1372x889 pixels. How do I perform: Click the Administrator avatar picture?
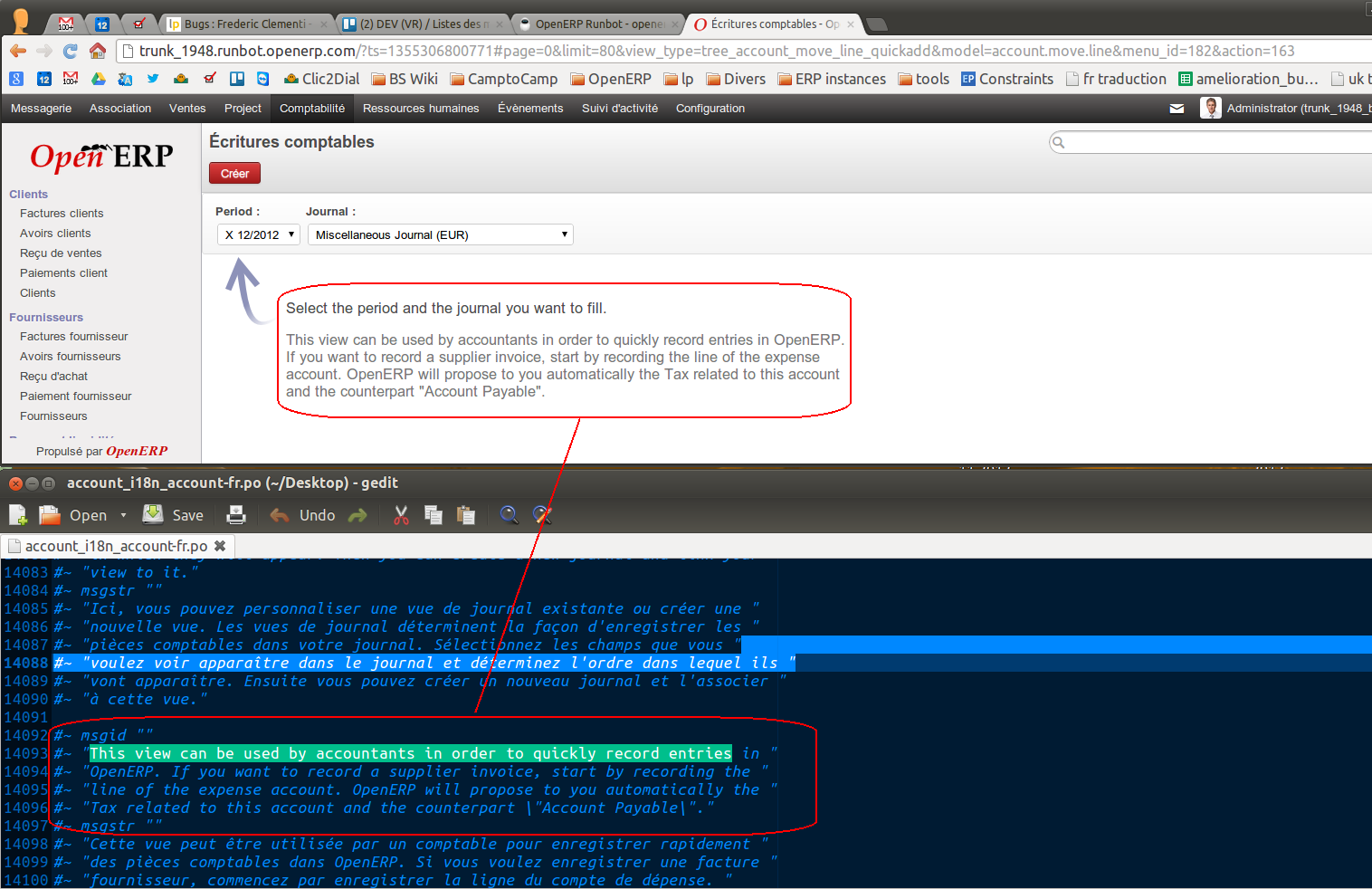click(1210, 108)
